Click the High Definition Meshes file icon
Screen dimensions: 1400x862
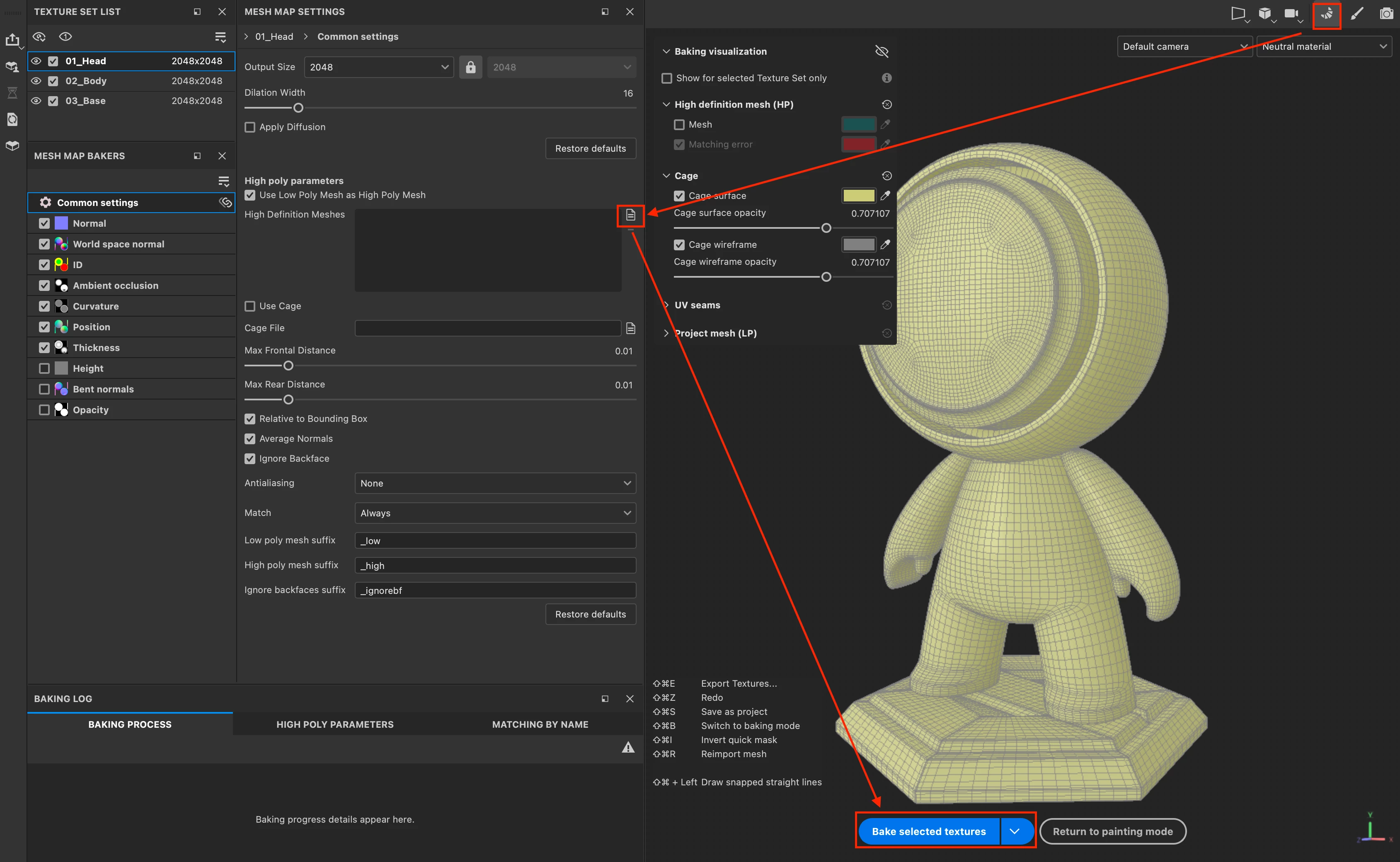point(630,215)
